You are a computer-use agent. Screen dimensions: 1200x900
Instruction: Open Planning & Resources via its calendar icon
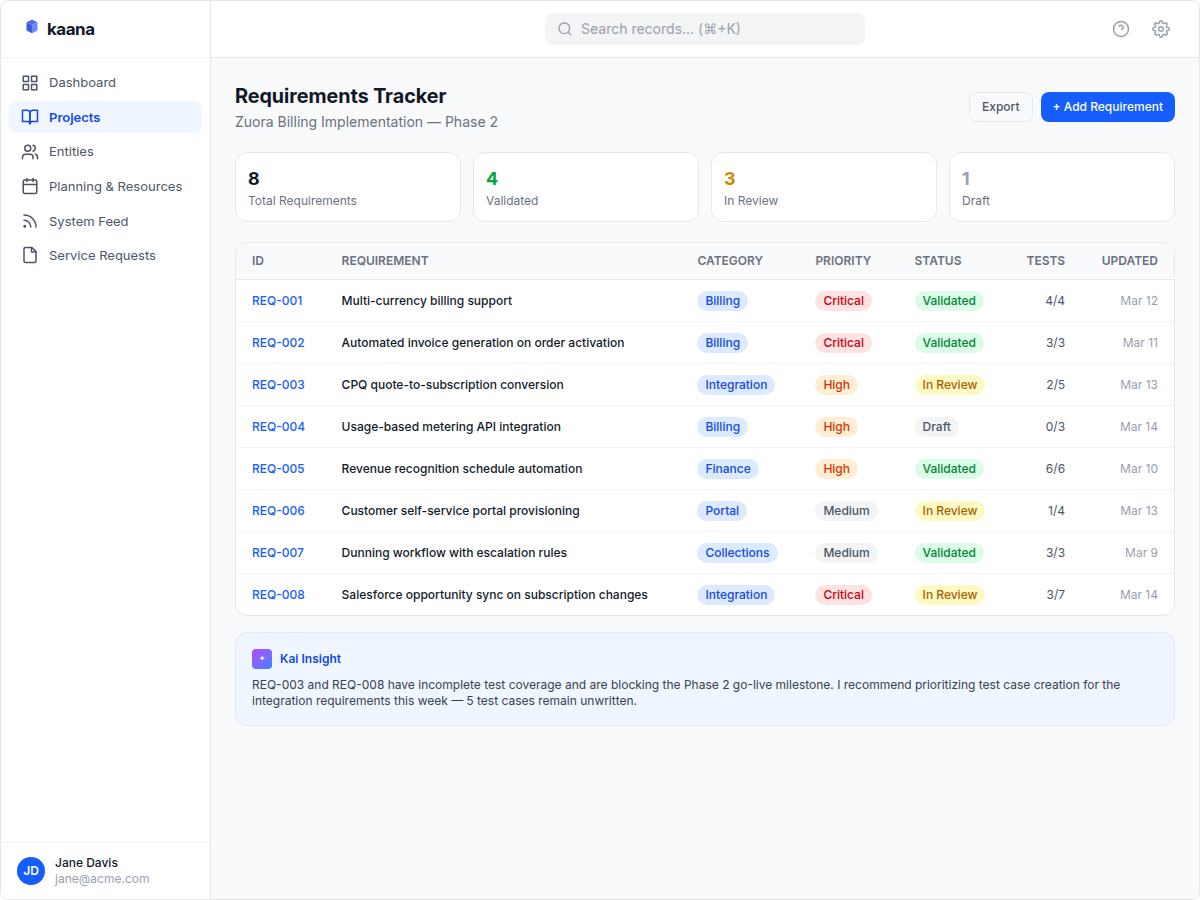click(x=30, y=186)
